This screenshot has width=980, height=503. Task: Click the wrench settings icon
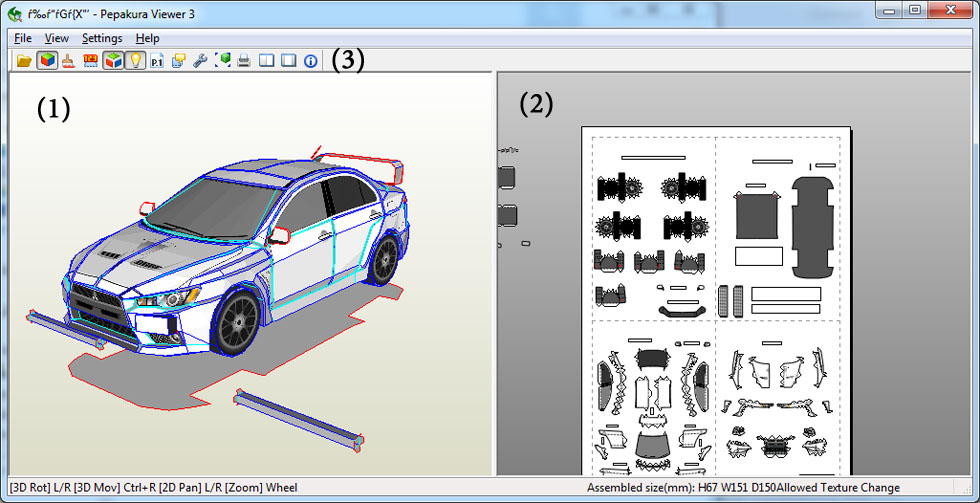[200, 61]
